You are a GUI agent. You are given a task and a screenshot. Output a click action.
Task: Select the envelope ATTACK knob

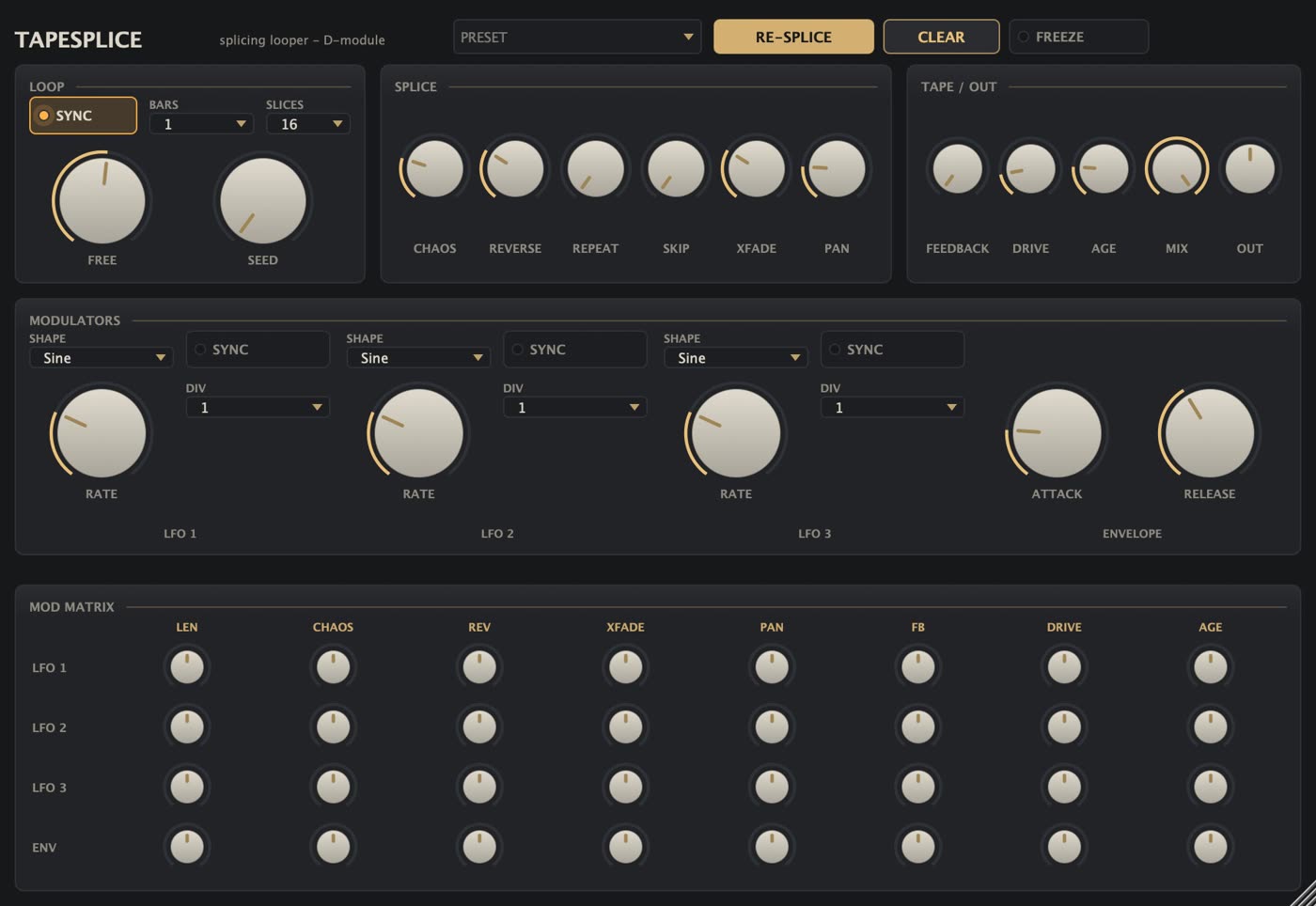coord(1057,433)
